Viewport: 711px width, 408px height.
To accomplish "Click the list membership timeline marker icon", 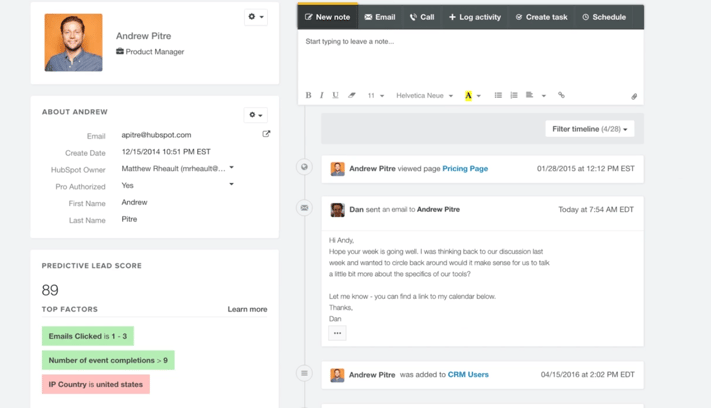I will (x=304, y=373).
